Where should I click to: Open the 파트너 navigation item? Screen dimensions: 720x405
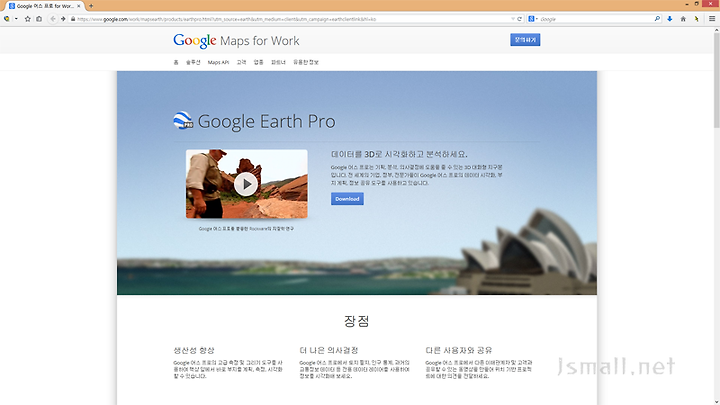pyautogui.click(x=278, y=62)
